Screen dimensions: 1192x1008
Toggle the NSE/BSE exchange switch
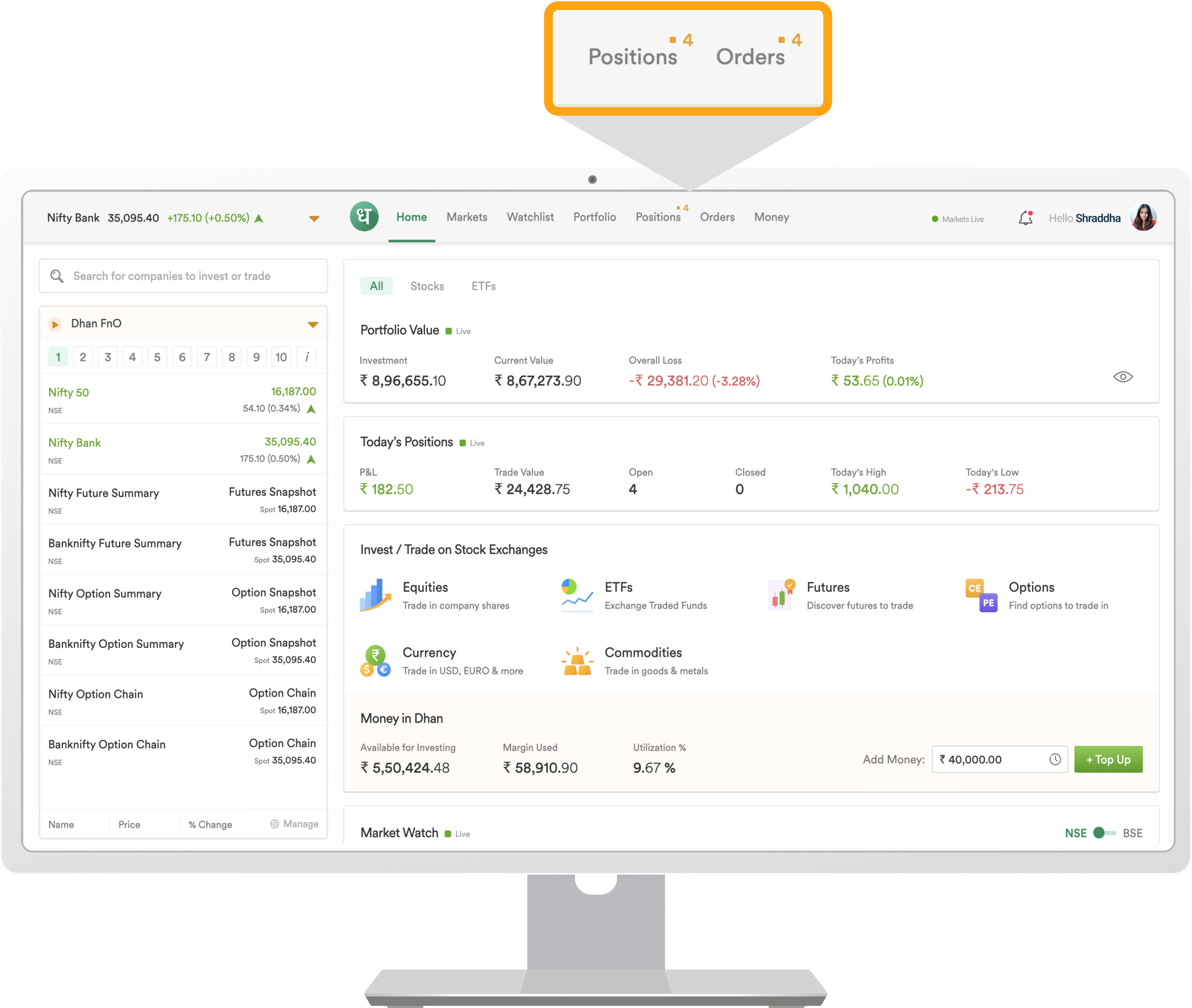[x=1103, y=833]
